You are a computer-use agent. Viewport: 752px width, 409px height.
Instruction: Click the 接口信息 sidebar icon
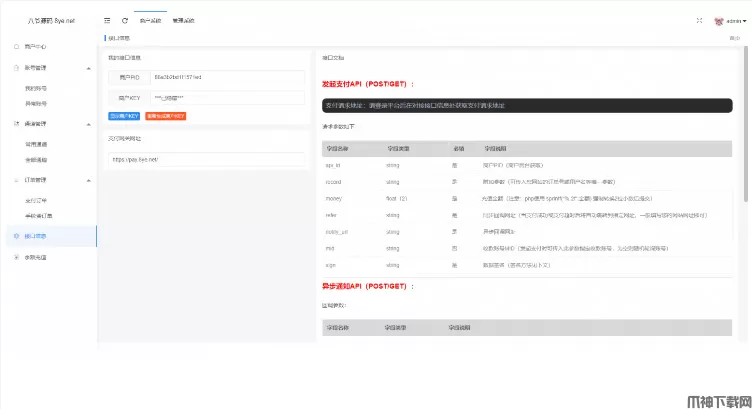pyautogui.click(x=16, y=236)
